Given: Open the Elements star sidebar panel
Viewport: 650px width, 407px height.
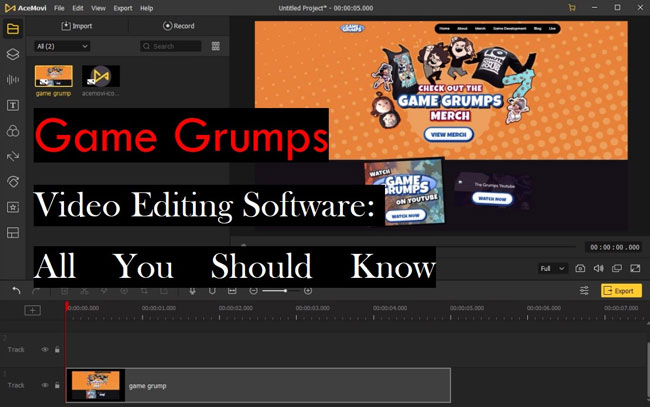Looking at the screenshot, I should tap(13, 207).
